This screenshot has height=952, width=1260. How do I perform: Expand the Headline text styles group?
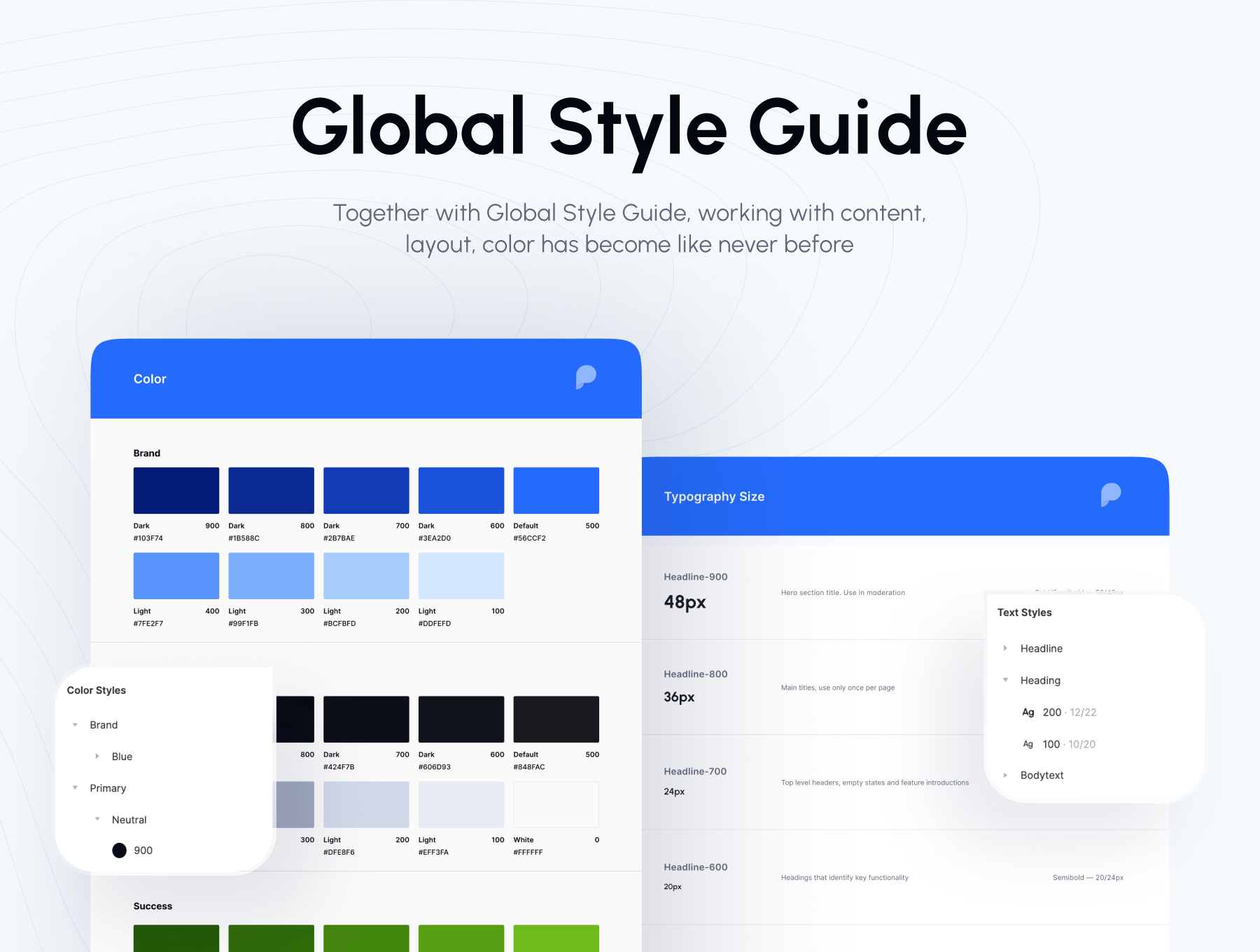point(1005,649)
